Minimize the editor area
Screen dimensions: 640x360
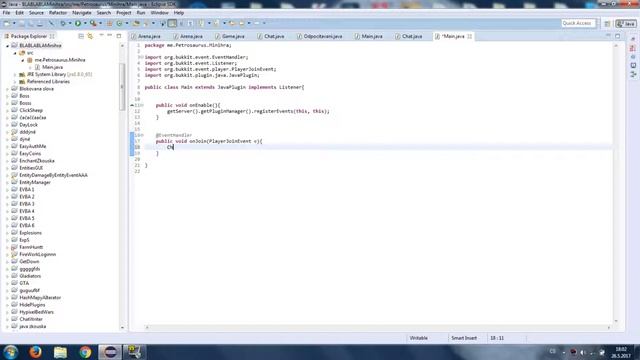tap(608, 36)
